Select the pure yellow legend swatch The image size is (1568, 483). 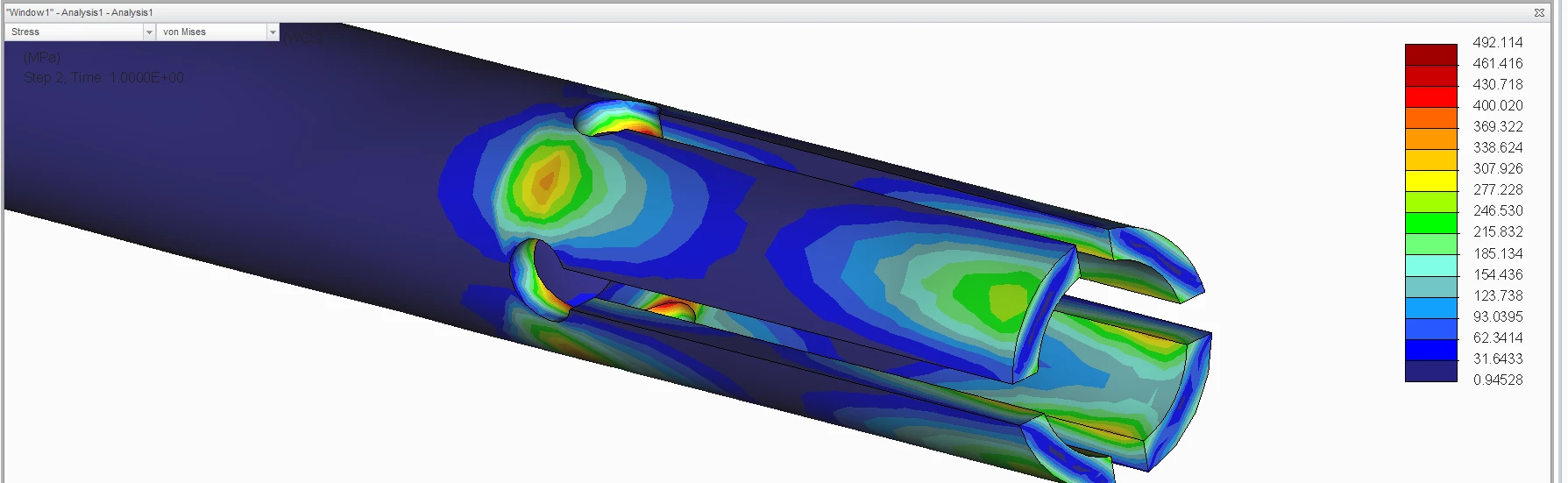point(1430,181)
